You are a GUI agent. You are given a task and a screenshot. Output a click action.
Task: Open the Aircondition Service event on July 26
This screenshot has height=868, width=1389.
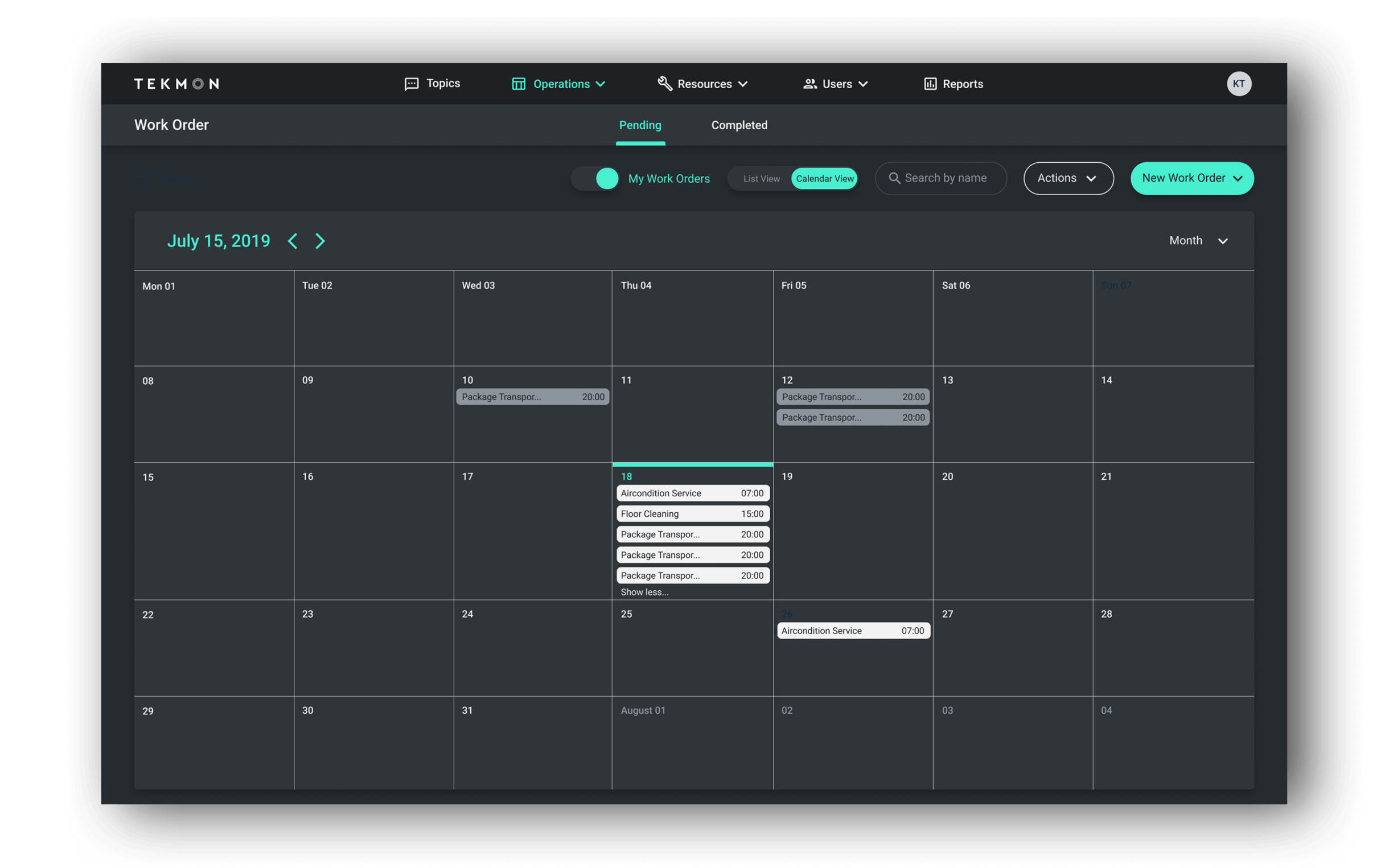853,630
